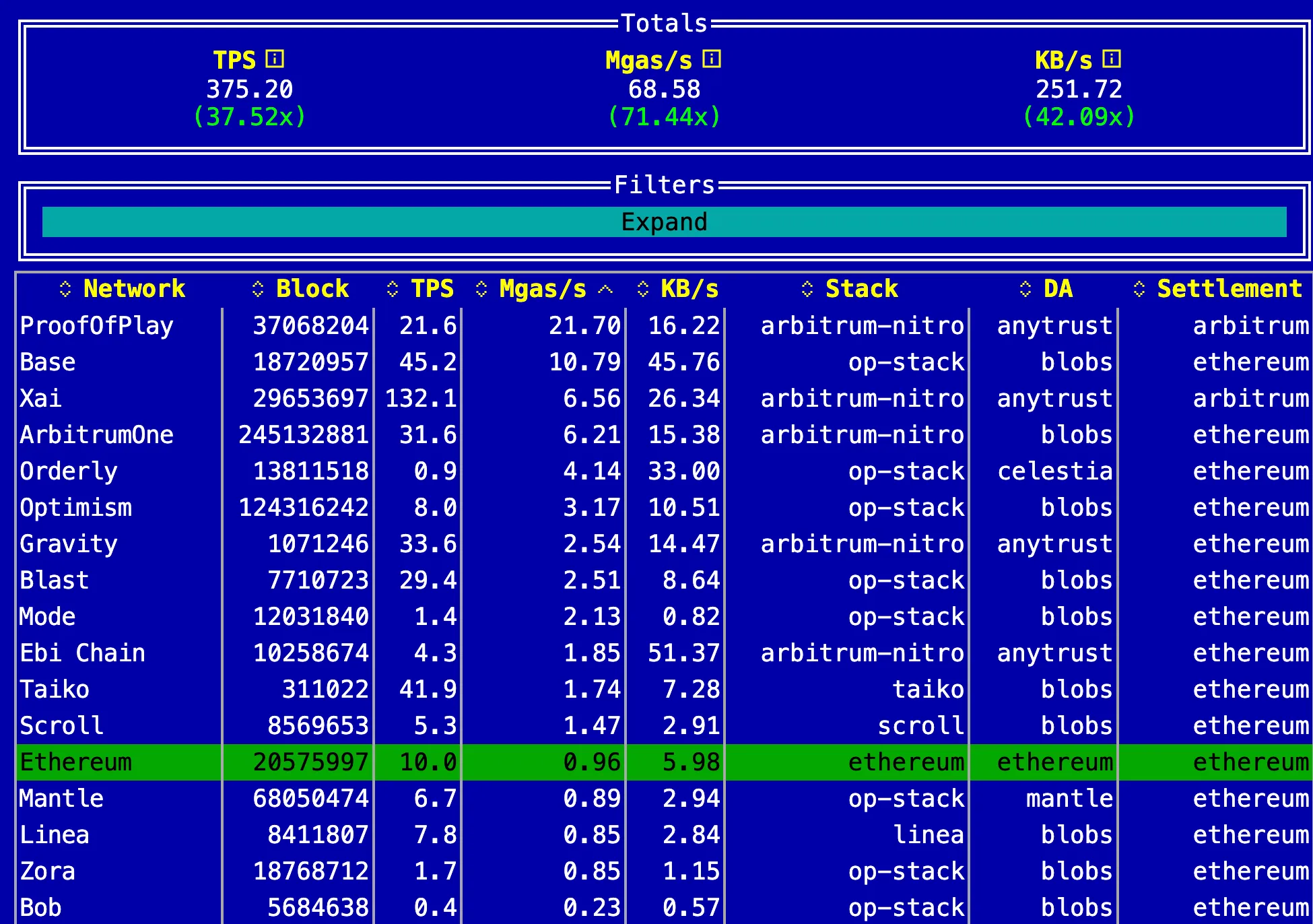Select the Ebi Chain network name
The width and height of the screenshot is (1313, 924).
pyautogui.click(x=83, y=653)
